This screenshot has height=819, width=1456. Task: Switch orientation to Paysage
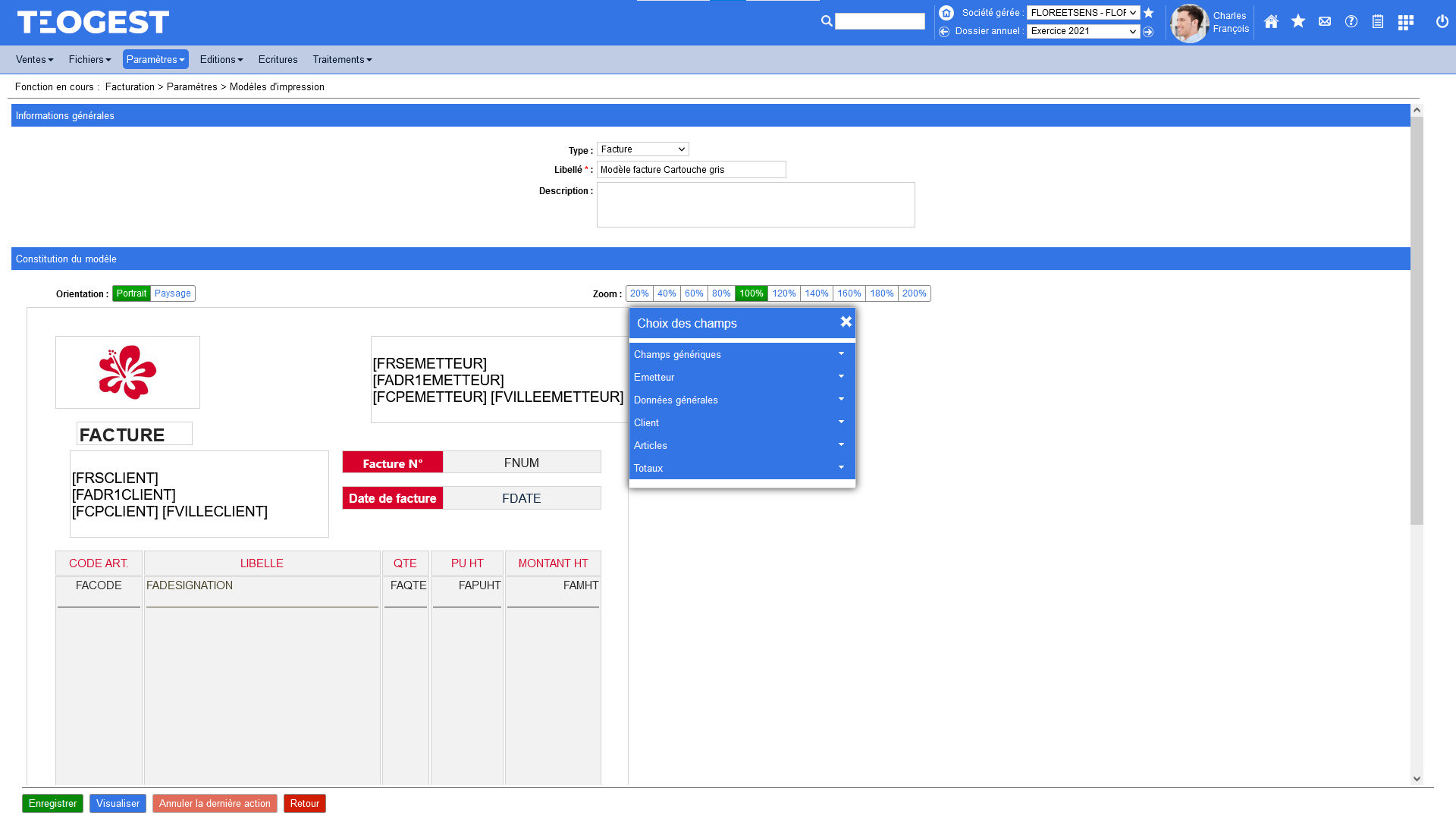tap(172, 293)
